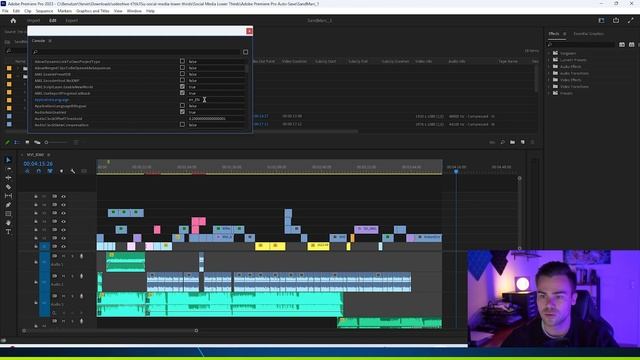
Task: Select the Selection tool arrow
Action: 8,160
